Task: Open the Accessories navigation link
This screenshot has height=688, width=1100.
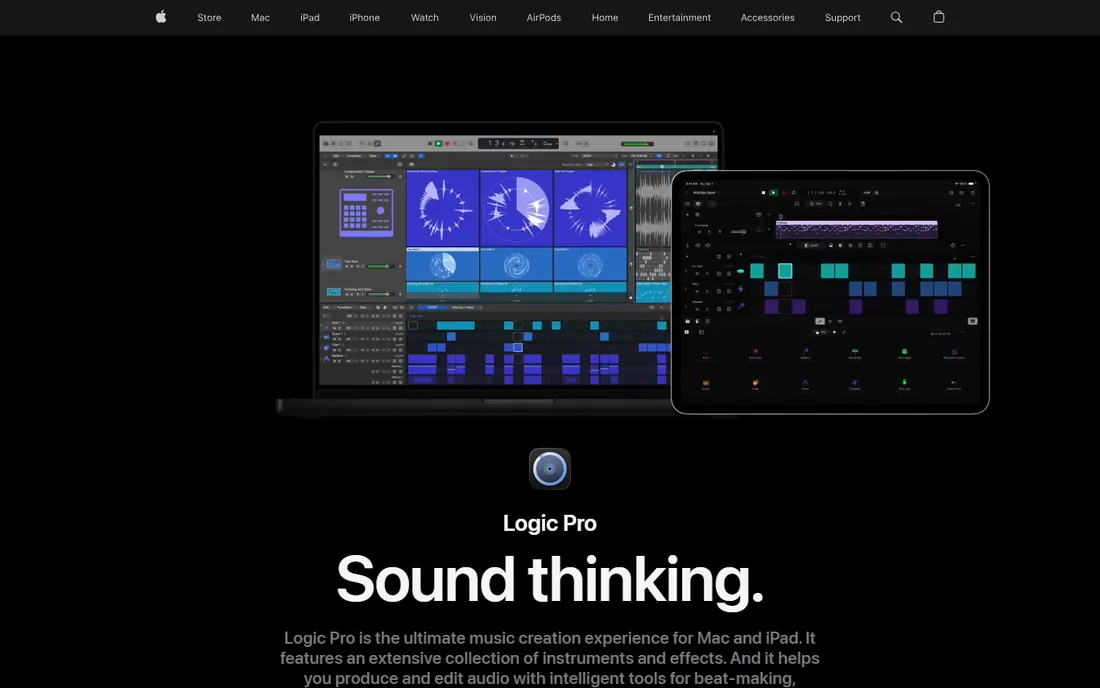Action: [767, 18]
